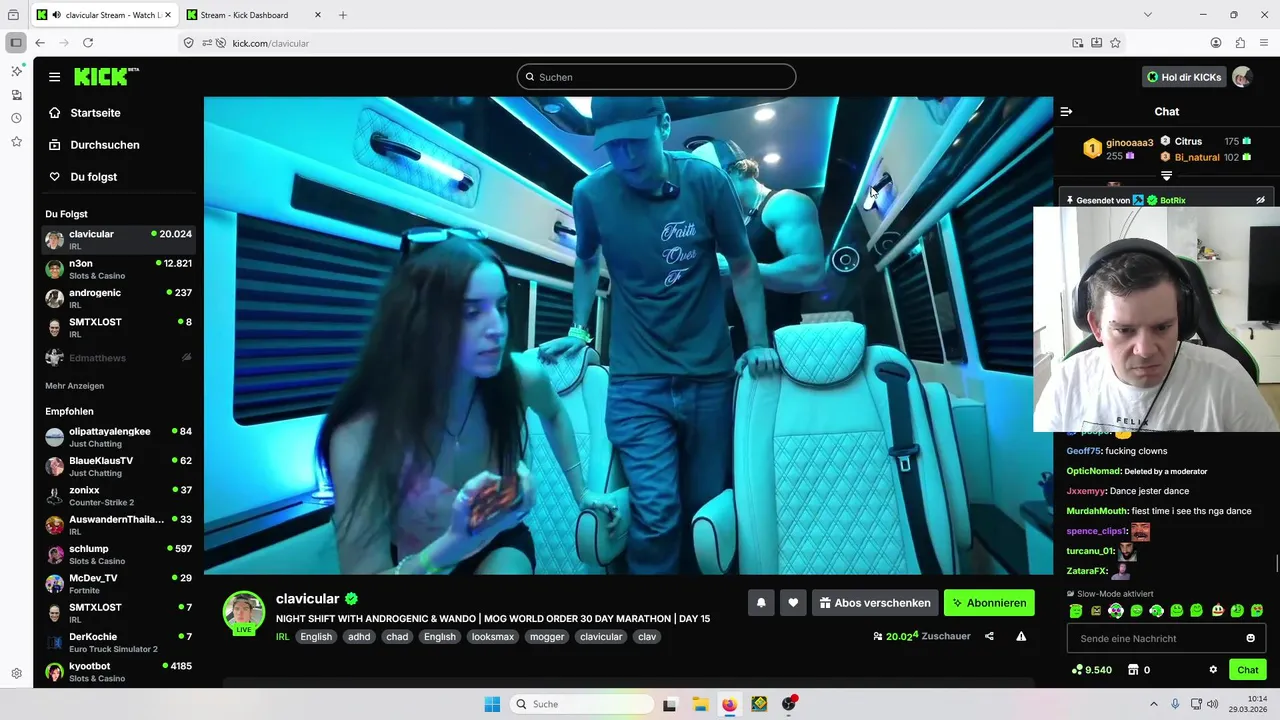Open Firefox application menu

pos(1264,43)
